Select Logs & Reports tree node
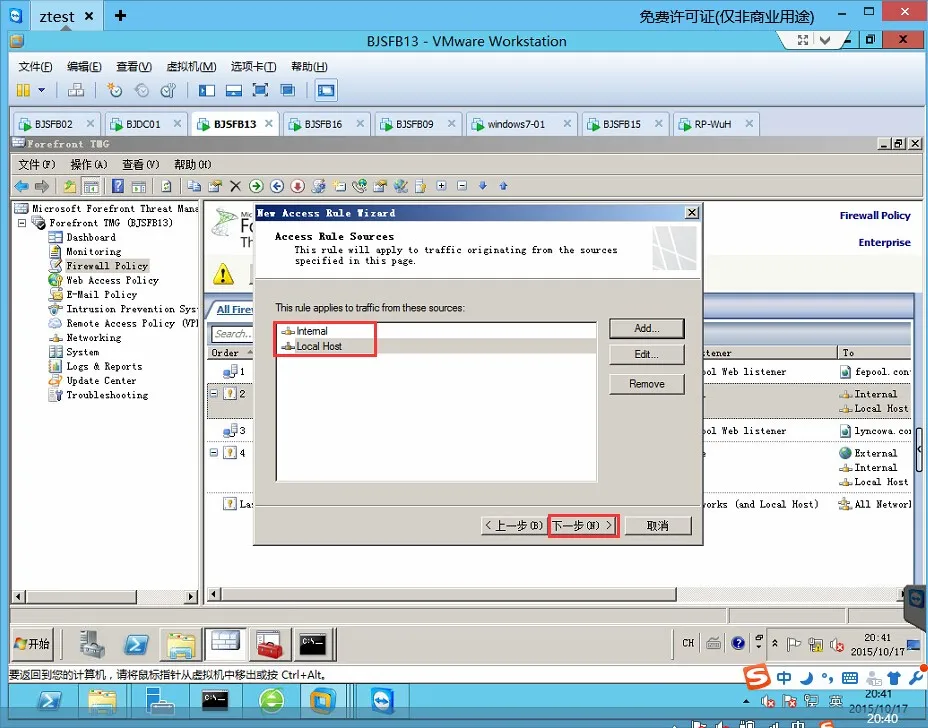Viewport: 928px width, 728px height. pos(104,366)
